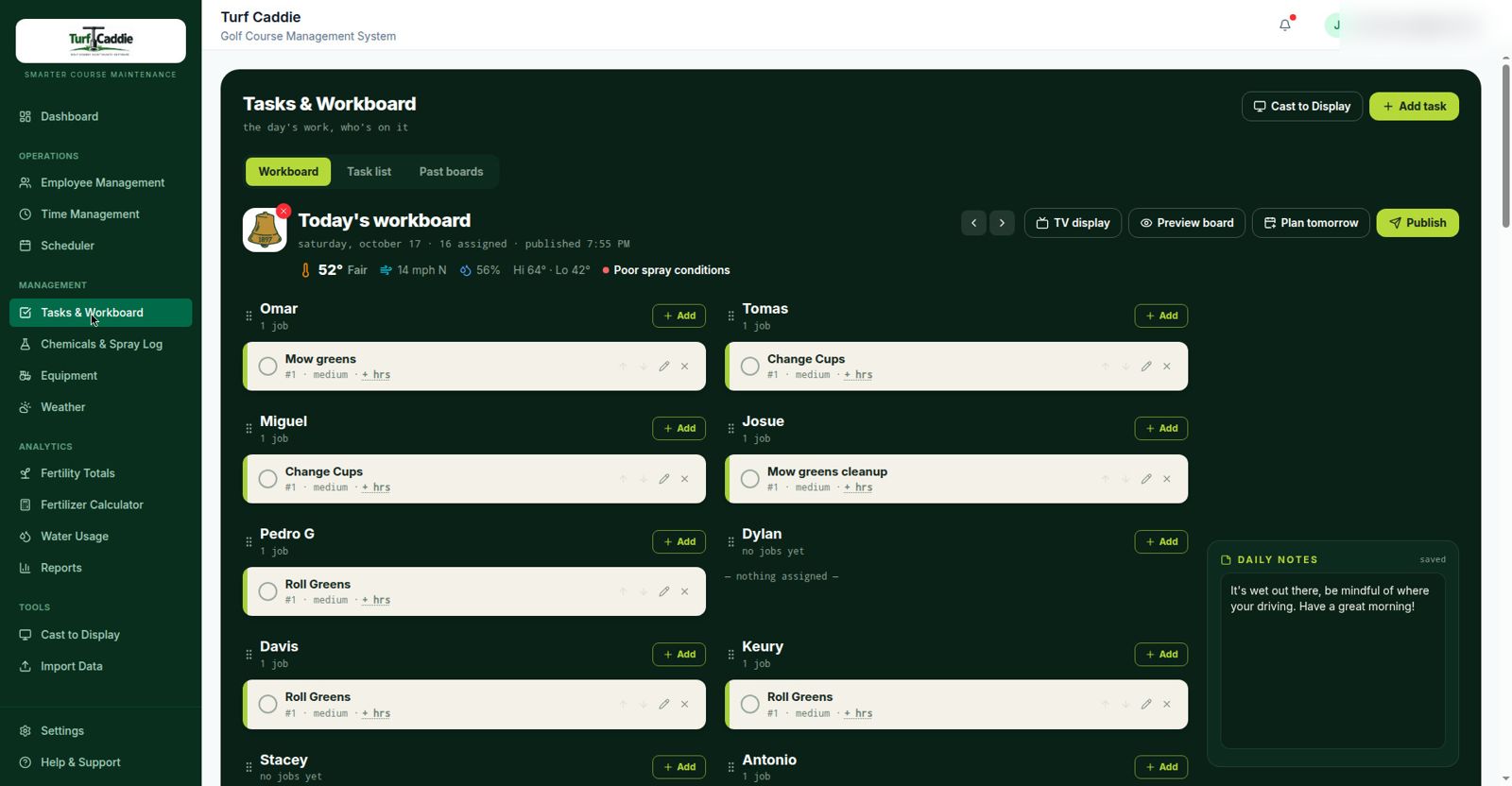The height and width of the screenshot is (786, 1512).
Task: Publish today's workboard
Action: click(x=1417, y=223)
